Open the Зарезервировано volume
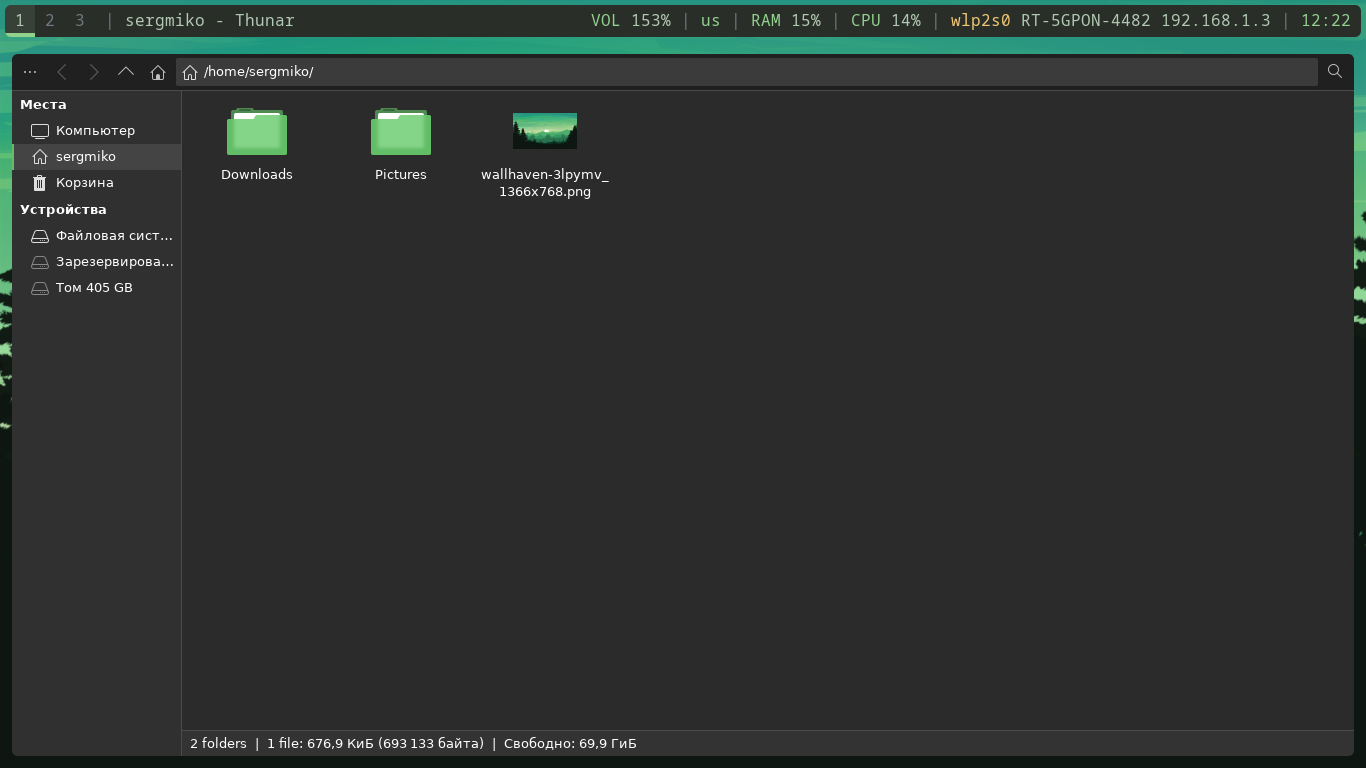Viewport: 1366px width, 768px height. 114,262
